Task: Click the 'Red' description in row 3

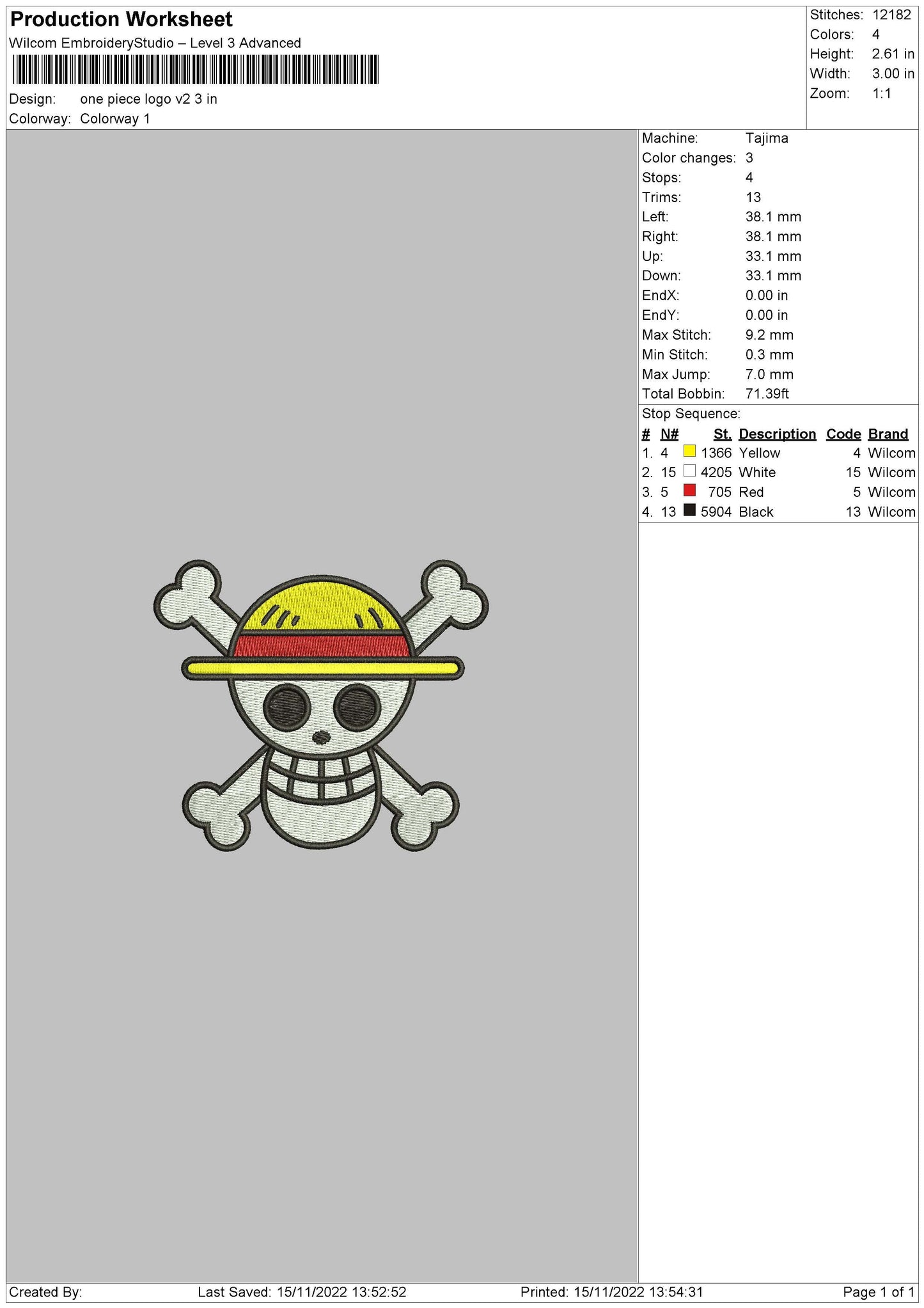Action: [751, 492]
